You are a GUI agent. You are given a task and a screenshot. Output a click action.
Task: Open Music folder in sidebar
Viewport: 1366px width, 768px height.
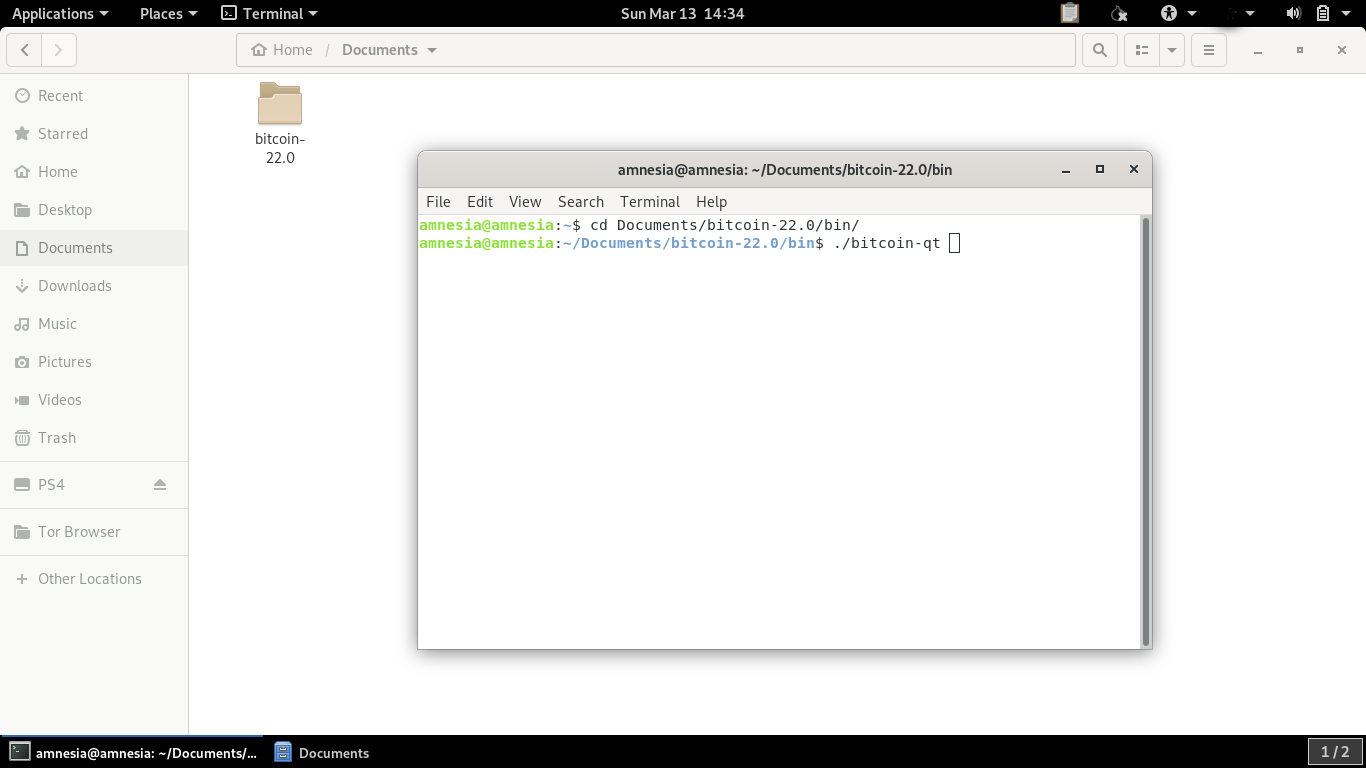[94, 324]
